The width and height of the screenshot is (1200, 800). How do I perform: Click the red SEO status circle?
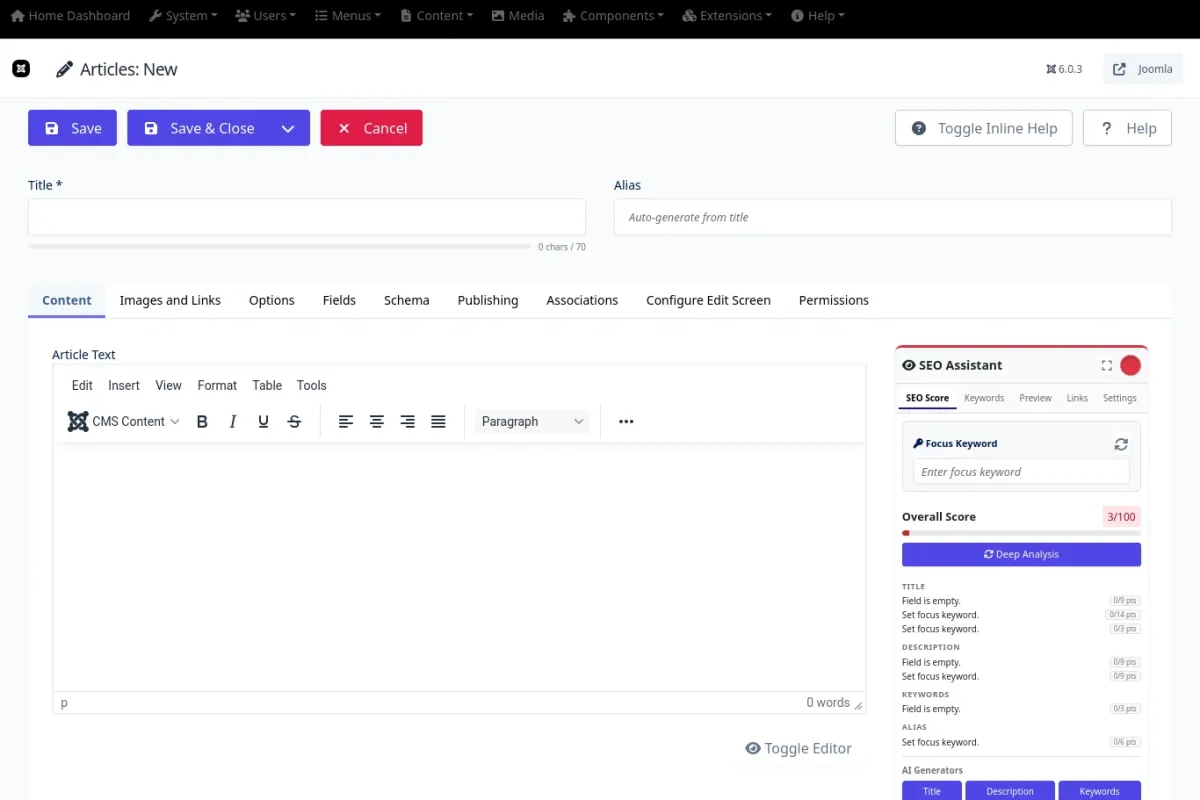1130,366
